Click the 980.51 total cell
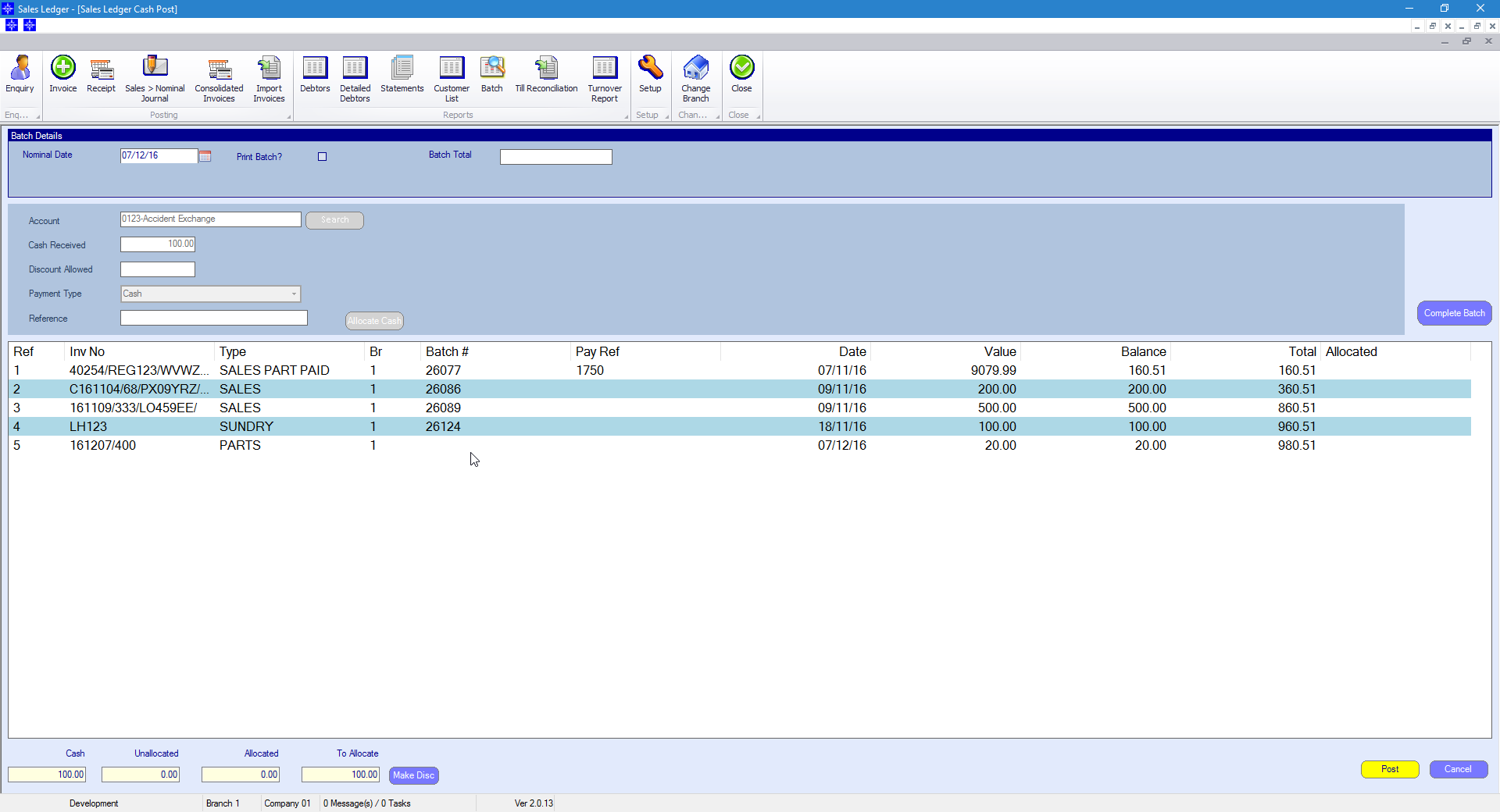This screenshot has height=812, width=1500. pos(1297,445)
